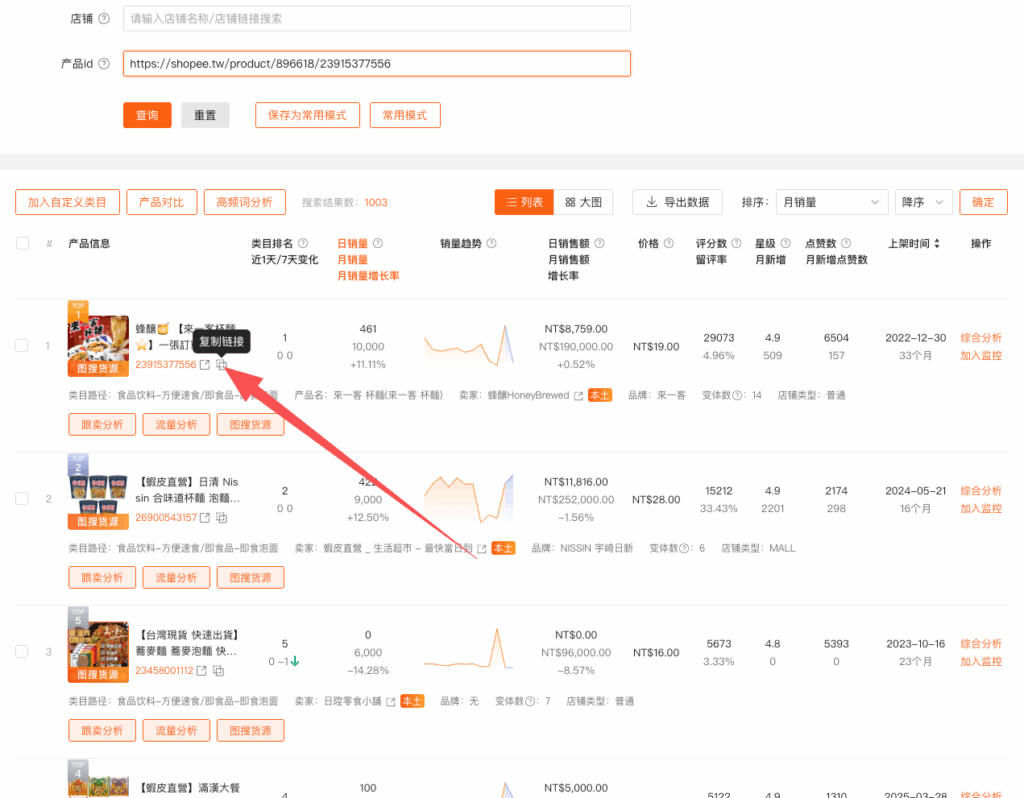This screenshot has width=1024, height=798.
Task: Click help icon beside 类目排名 header
Action: [x=303, y=244]
